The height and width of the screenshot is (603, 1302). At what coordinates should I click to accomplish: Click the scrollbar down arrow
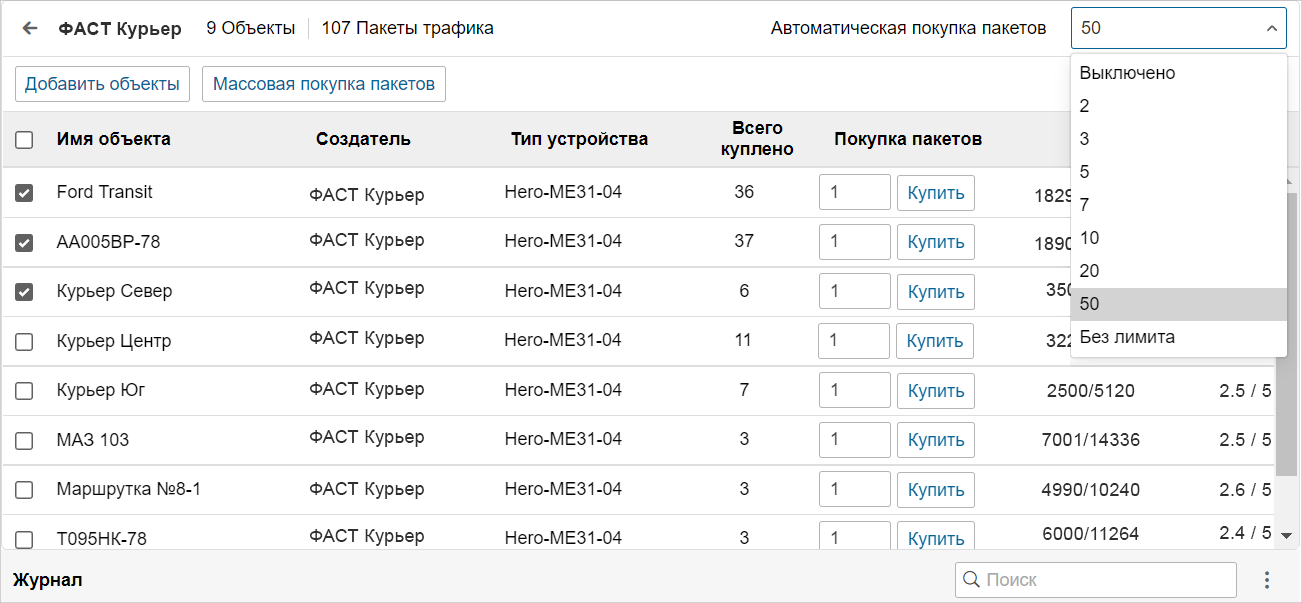coord(1287,536)
